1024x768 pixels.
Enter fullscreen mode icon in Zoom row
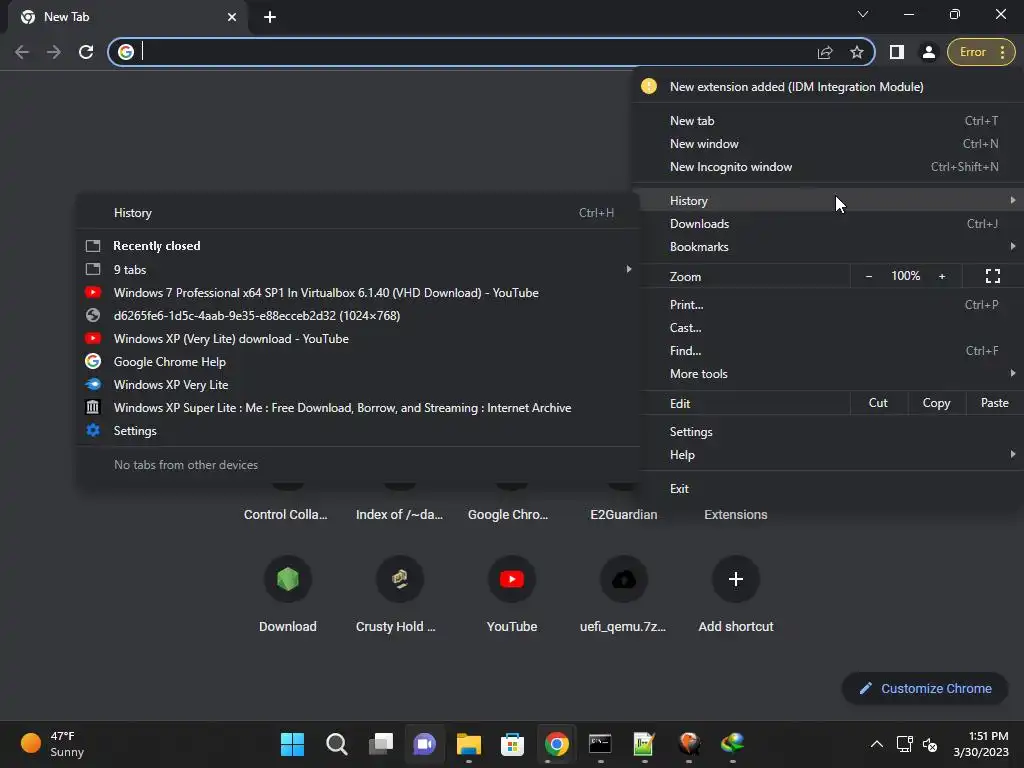pyautogui.click(x=993, y=276)
